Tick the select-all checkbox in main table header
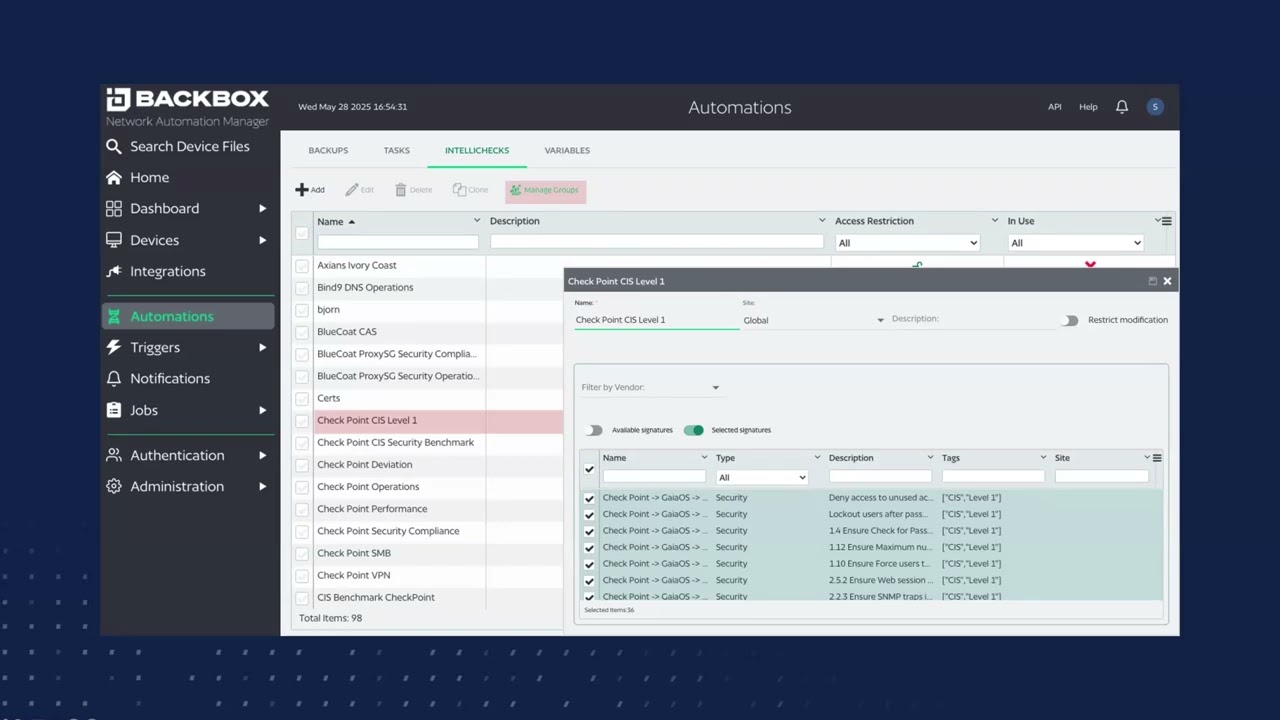This screenshot has width=1280, height=720. click(x=302, y=233)
